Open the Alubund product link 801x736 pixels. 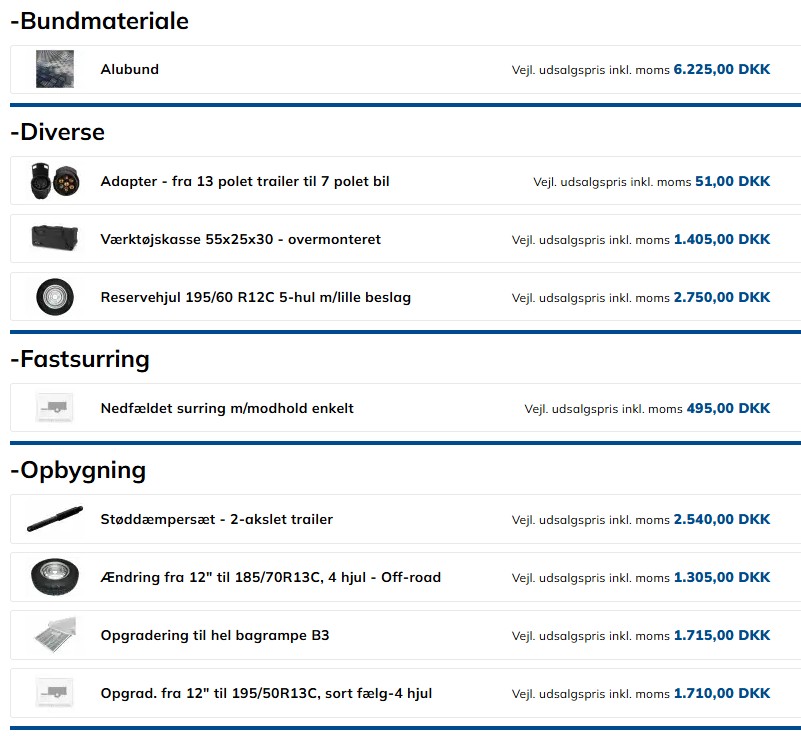pyautogui.click(x=130, y=70)
